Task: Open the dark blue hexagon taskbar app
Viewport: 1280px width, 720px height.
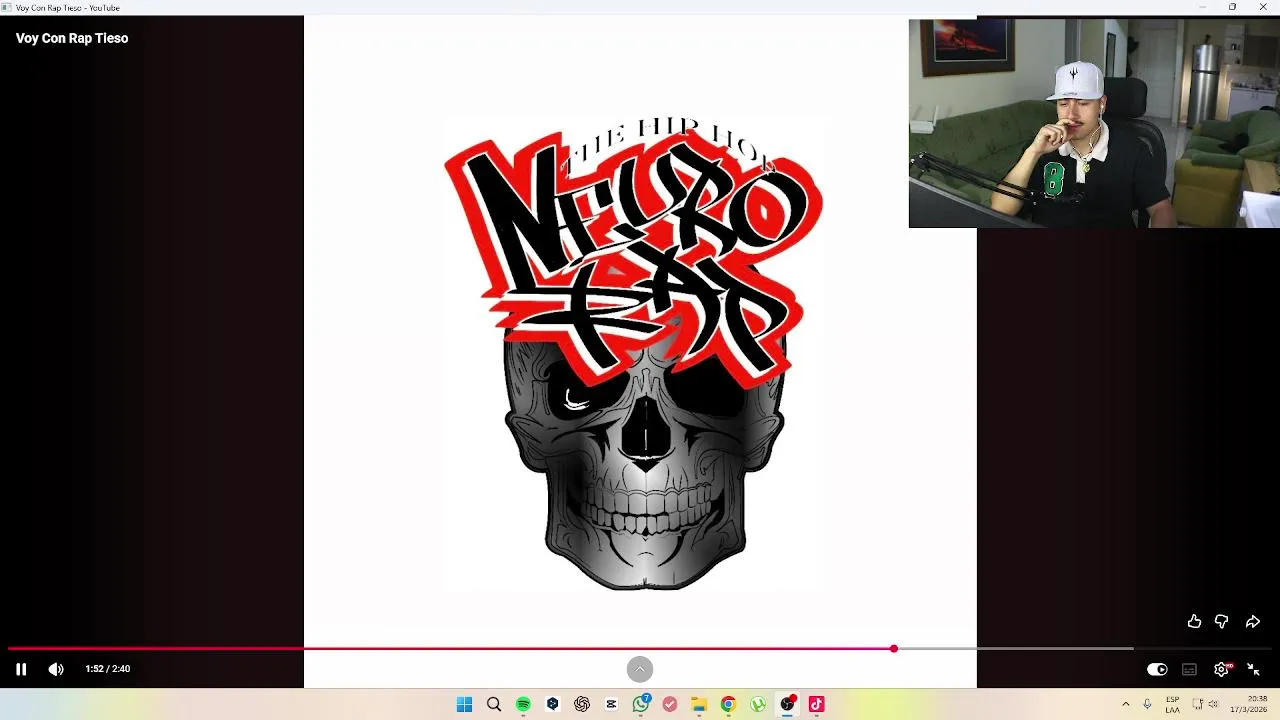Action: [552, 705]
